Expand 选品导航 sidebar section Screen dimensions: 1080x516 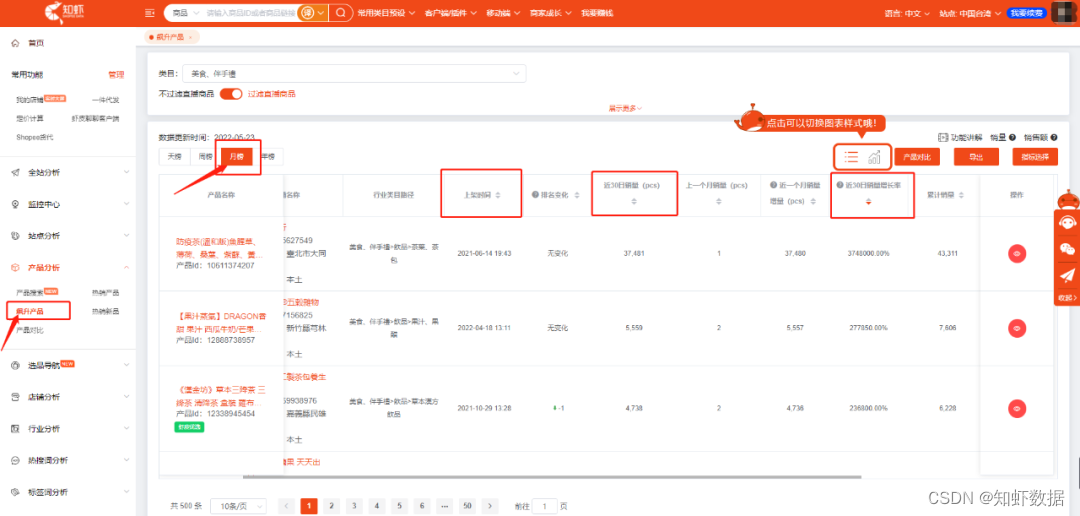(x=70, y=365)
